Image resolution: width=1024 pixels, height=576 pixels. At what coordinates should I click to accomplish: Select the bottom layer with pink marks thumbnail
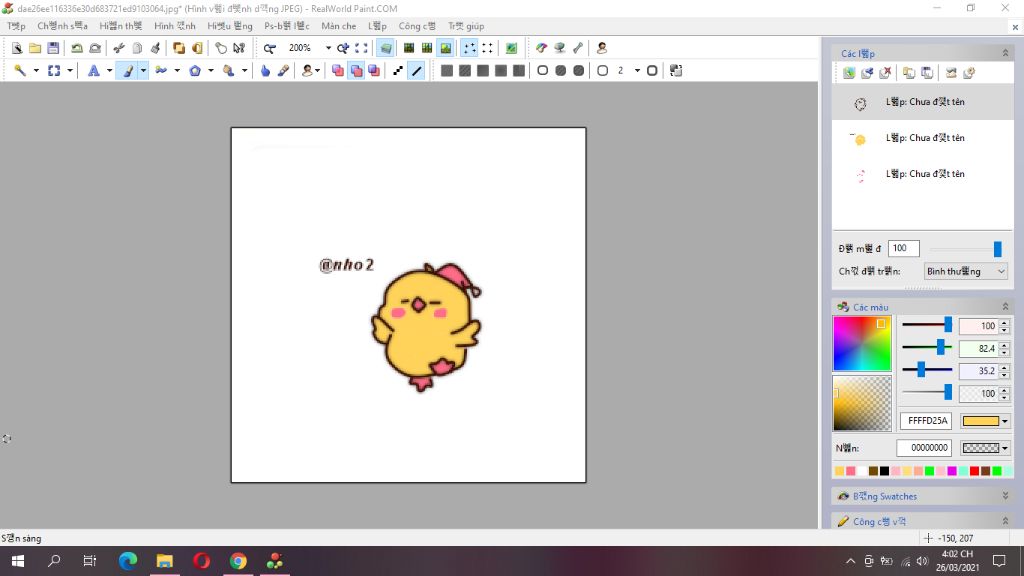(x=923, y=174)
